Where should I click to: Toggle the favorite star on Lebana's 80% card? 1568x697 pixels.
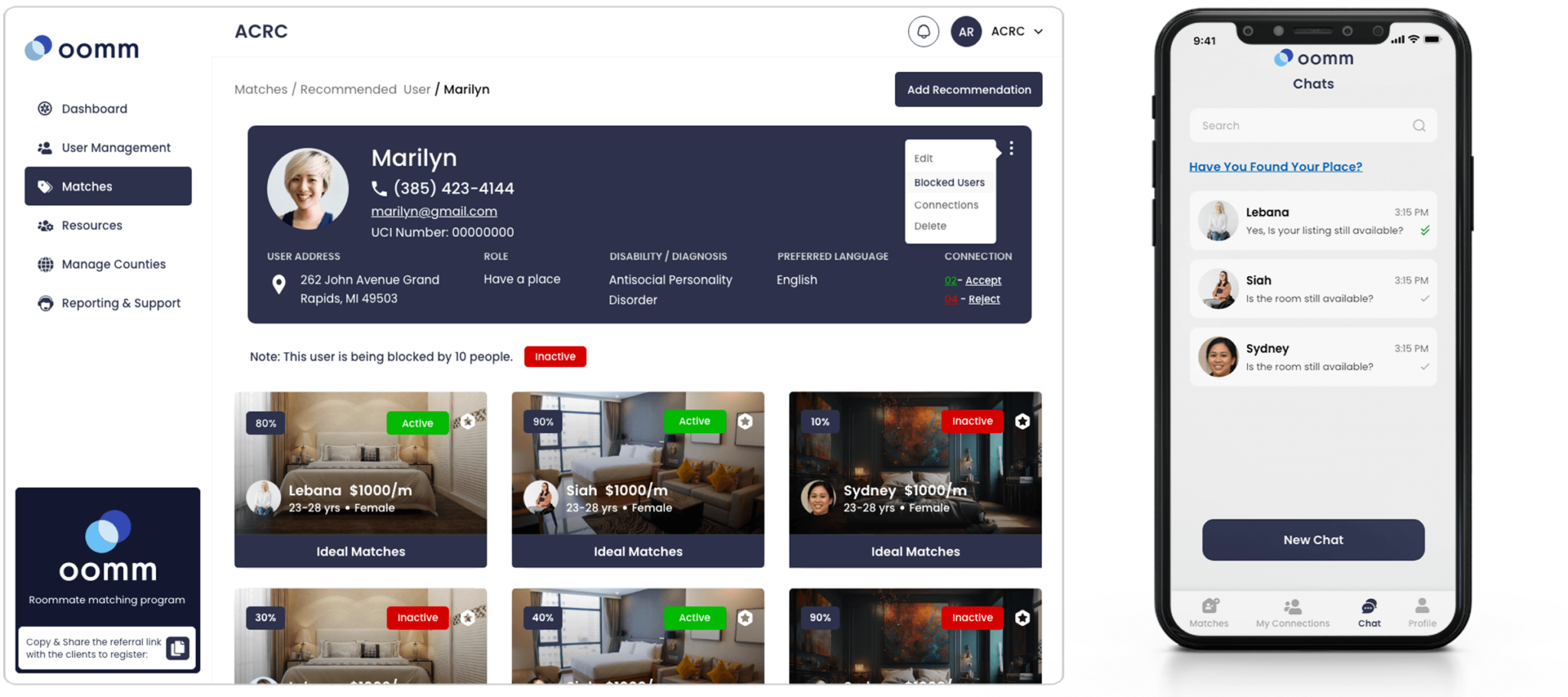pos(468,422)
